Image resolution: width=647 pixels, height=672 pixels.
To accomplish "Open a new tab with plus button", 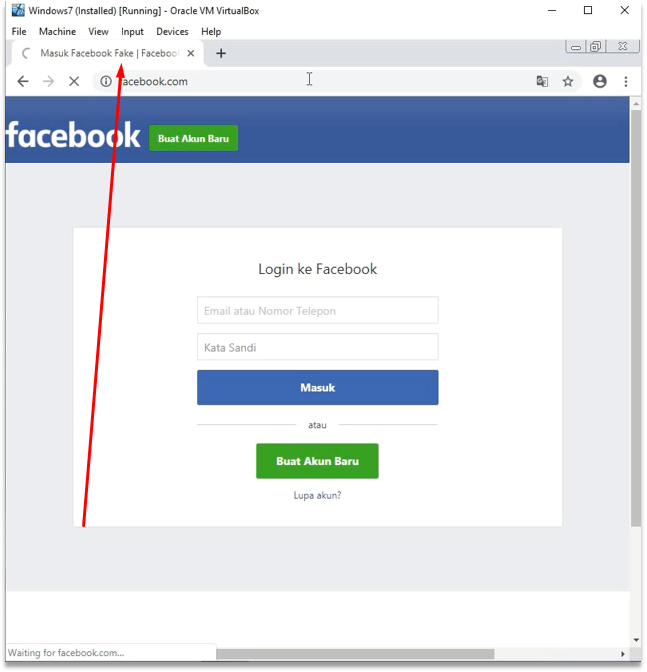I will (221, 54).
